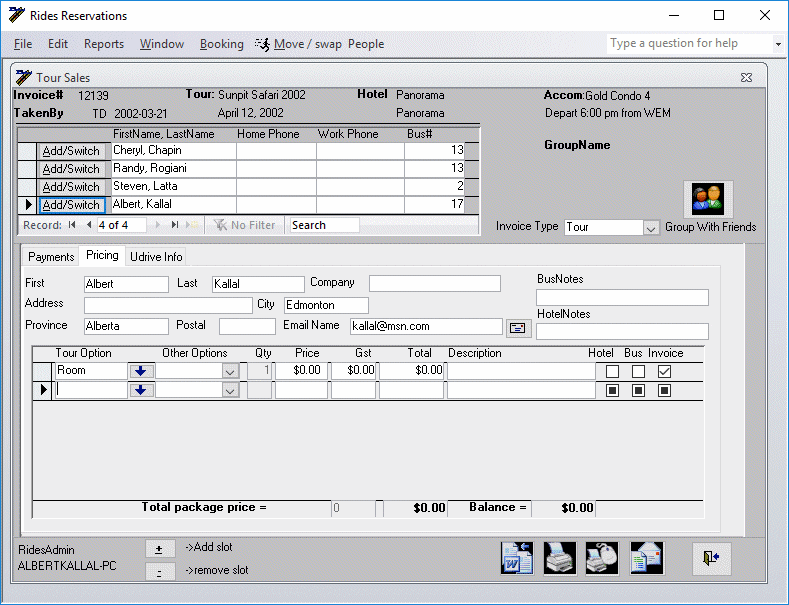Open the Reports menu
The image size is (789, 605).
(x=104, y=44)
